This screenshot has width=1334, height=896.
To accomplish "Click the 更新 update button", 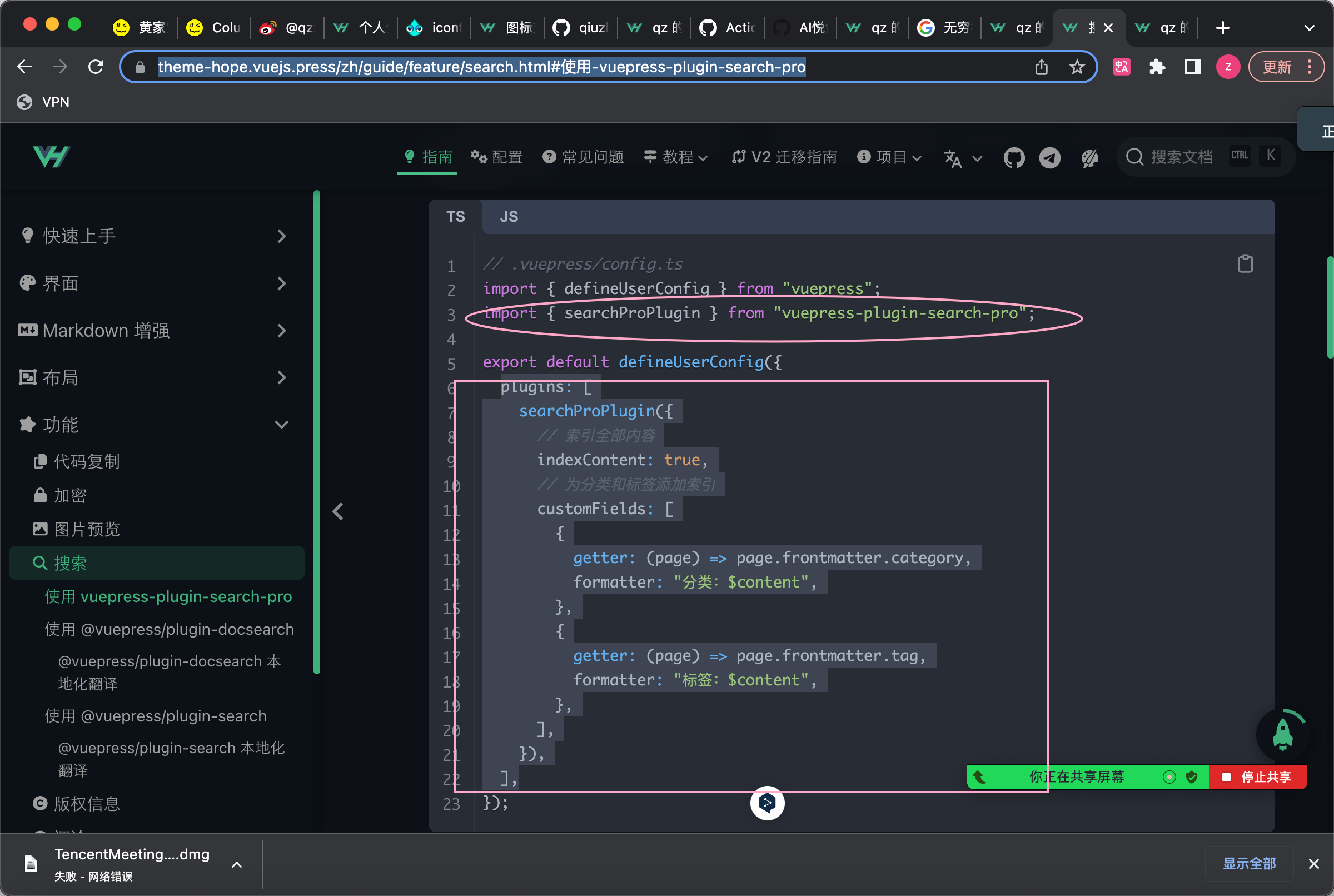I will coord(1286,67).
